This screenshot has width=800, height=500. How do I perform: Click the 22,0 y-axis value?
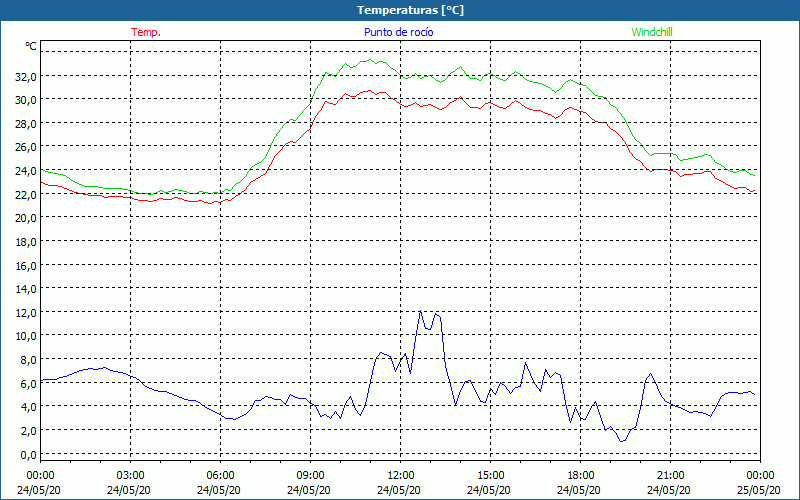point(26,195)
